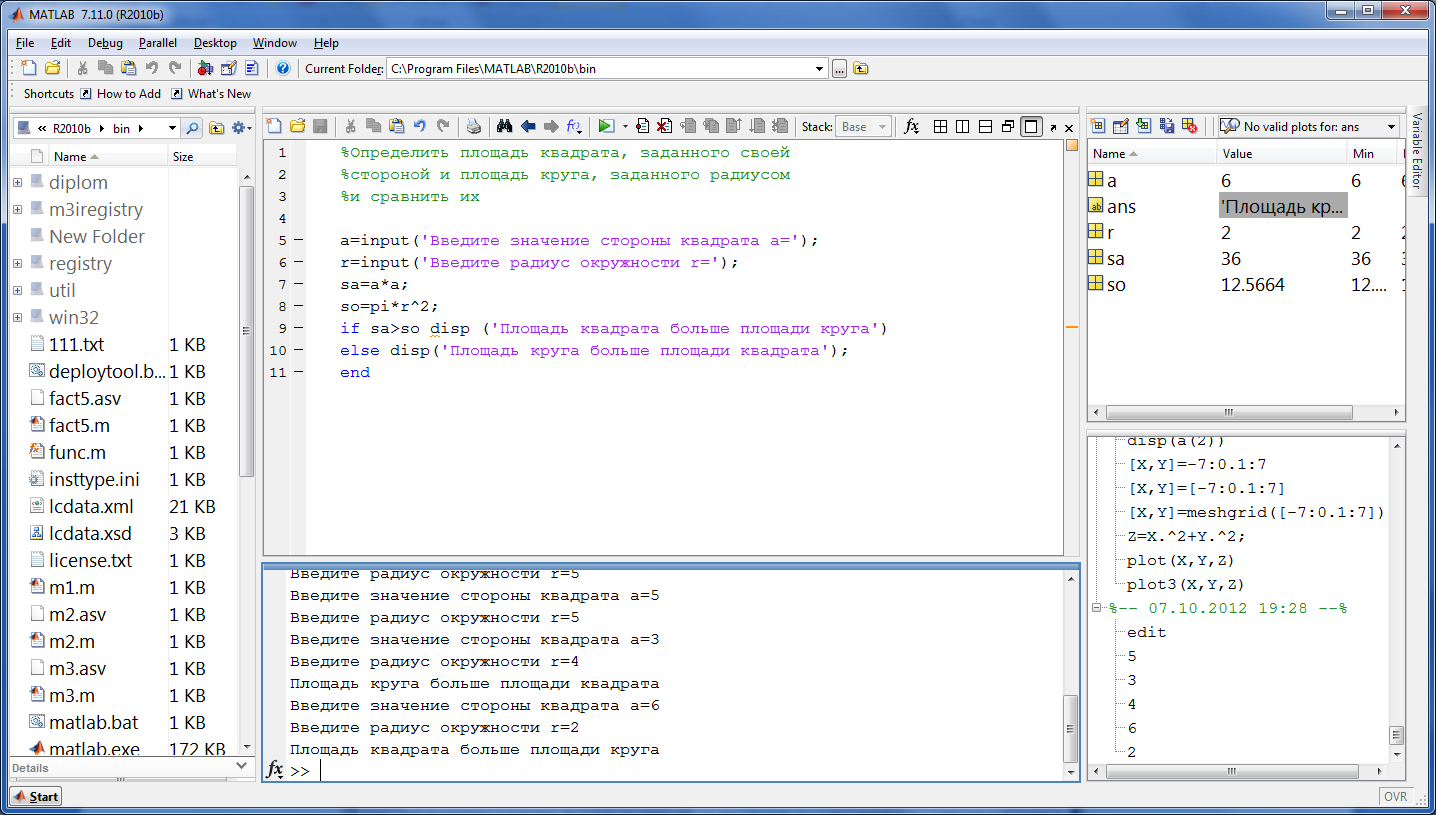
Task: Open the Window menu
Action: [274, 43]
